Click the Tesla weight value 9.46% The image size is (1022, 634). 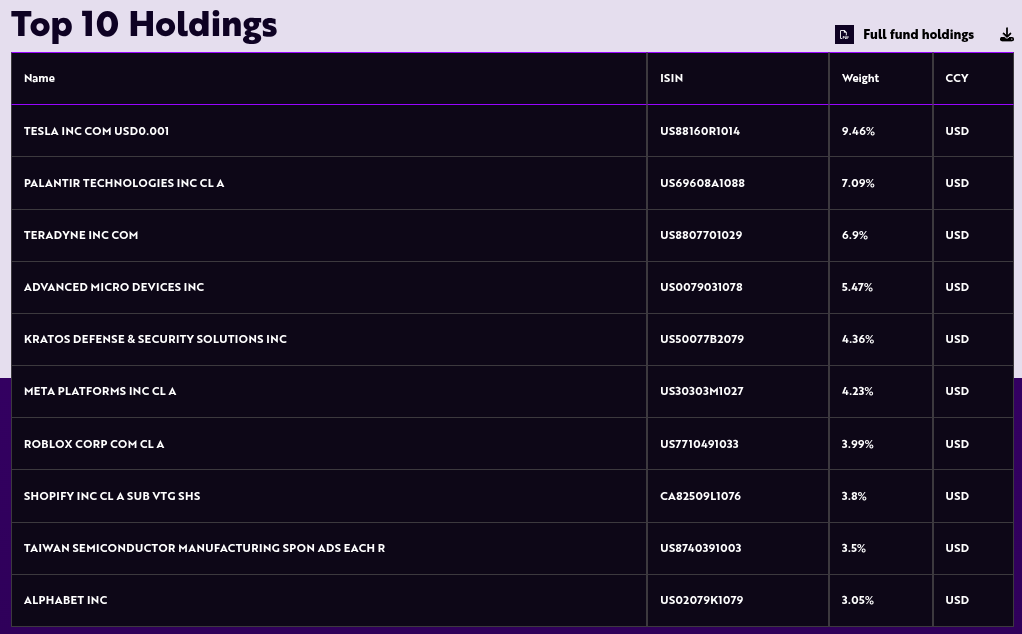858,131
